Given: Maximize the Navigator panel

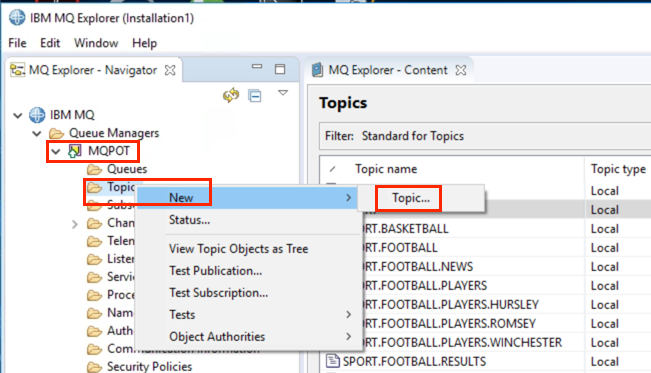Looking at the screenshot, I should click(x=280, y=69).
